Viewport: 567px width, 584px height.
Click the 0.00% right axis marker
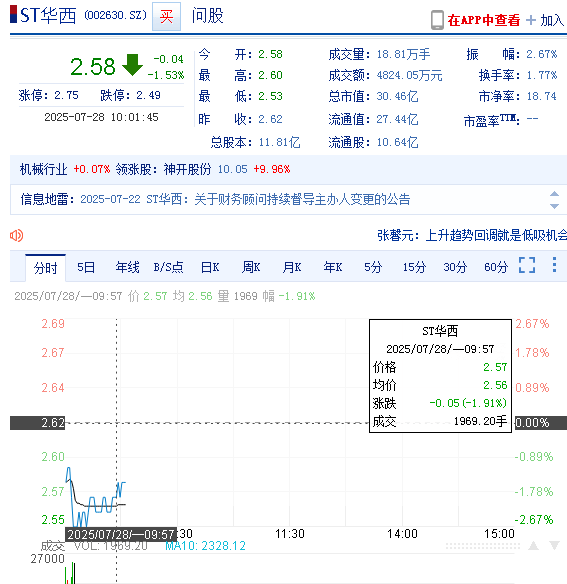tap(541, 423)
